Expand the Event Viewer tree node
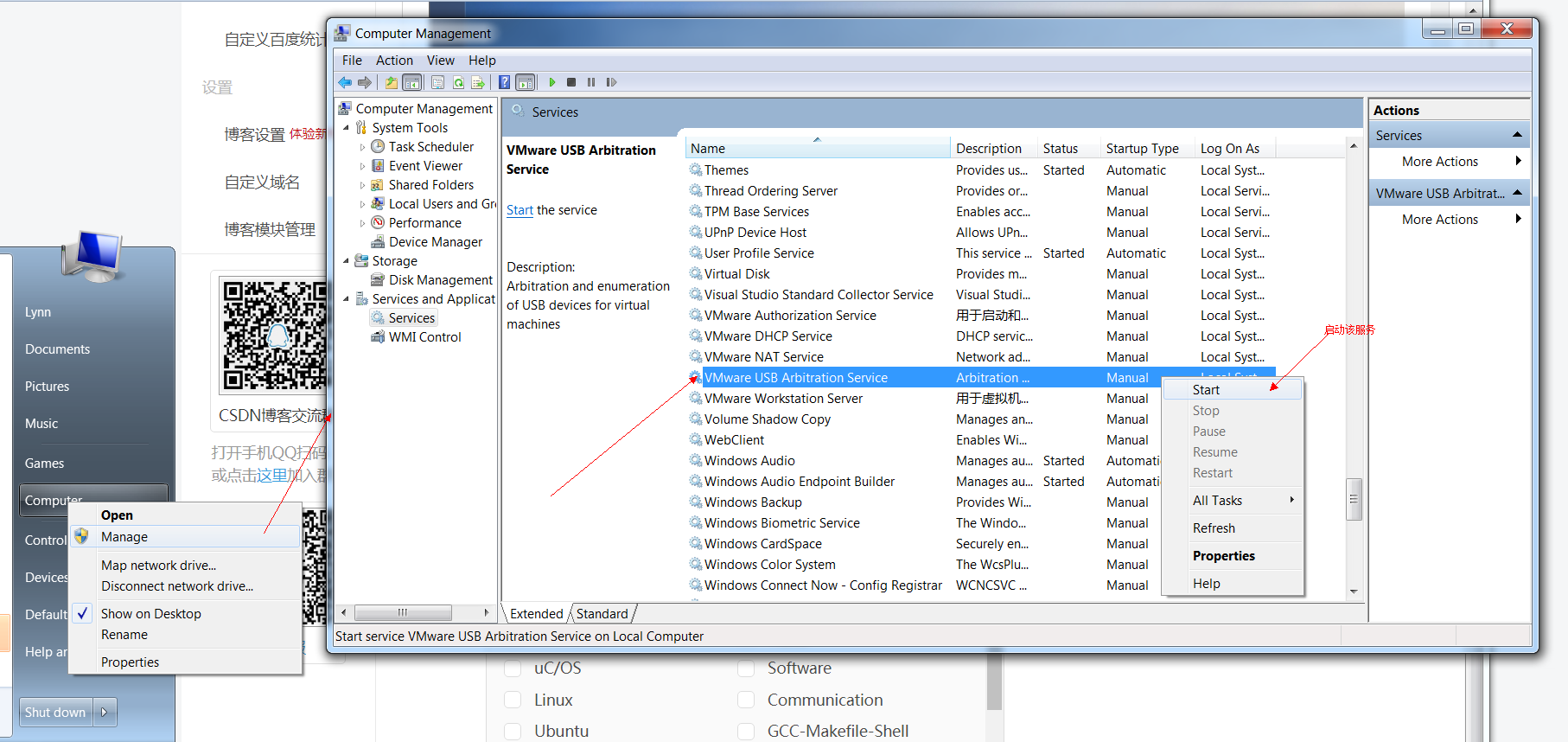This screenshot has height=742, width=1568. pyautogui.click(x=362, y=166)
